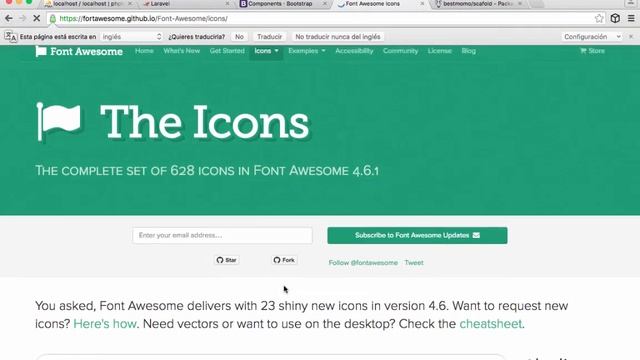Click the GitHub Fork button
640x360 pixels.
tap(284, 260)
